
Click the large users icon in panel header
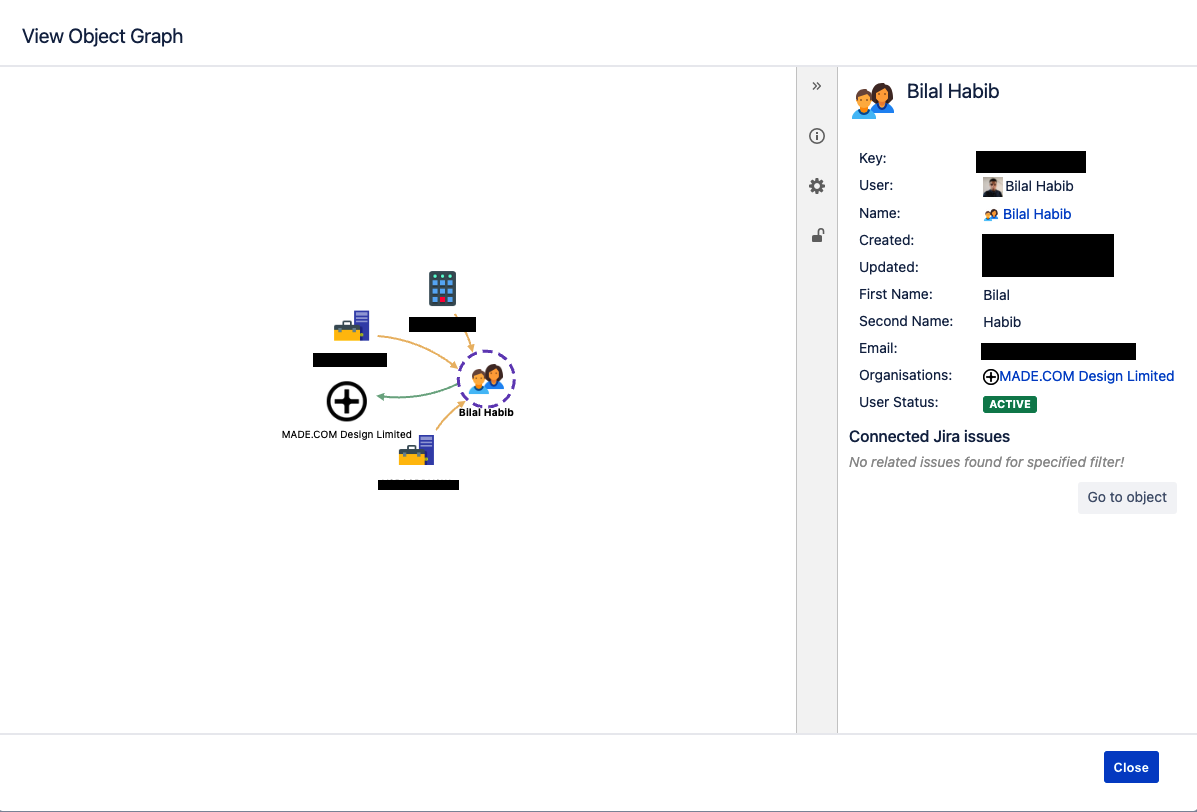pyautogui.click(x=873, y=100)
